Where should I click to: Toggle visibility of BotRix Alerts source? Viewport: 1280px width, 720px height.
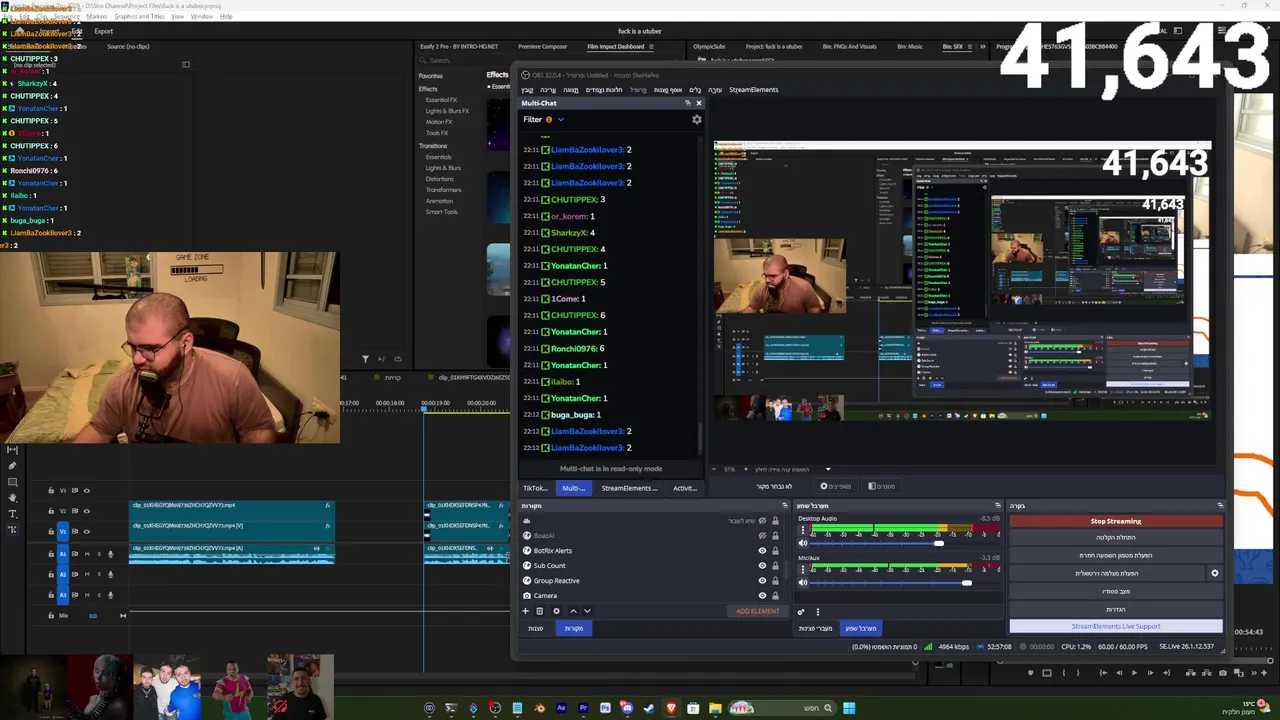coord(762,551)
